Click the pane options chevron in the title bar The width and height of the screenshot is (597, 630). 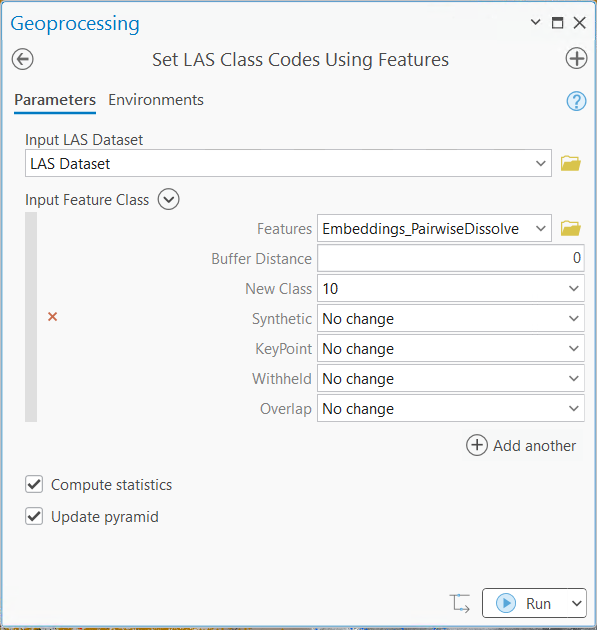535,22
